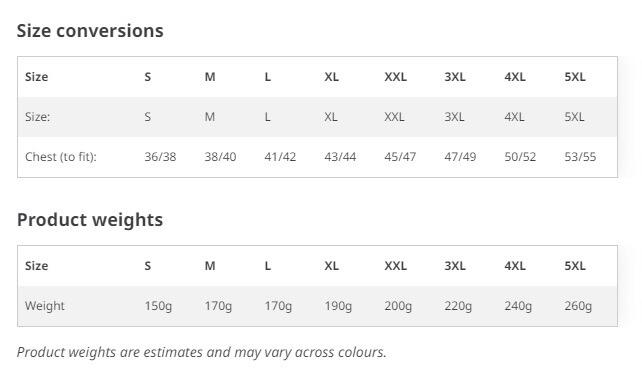Select the 200g weight value
Viewport: 642px width, 388px height.
(398, 306)
